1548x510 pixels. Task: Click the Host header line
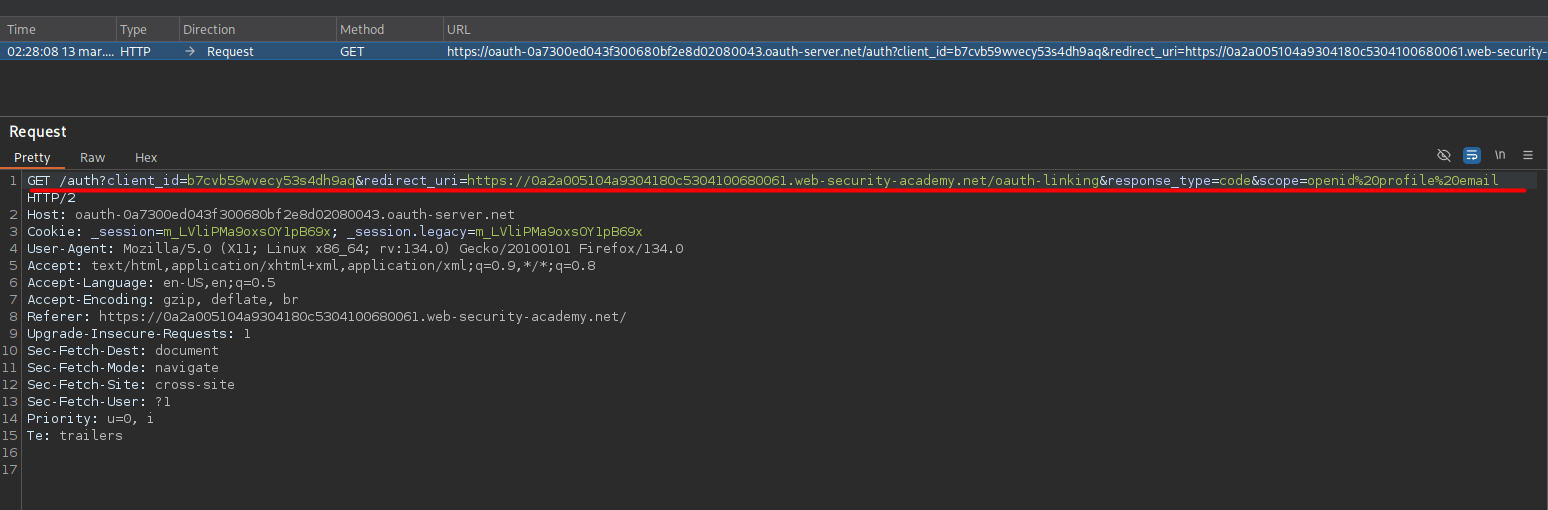270,215
